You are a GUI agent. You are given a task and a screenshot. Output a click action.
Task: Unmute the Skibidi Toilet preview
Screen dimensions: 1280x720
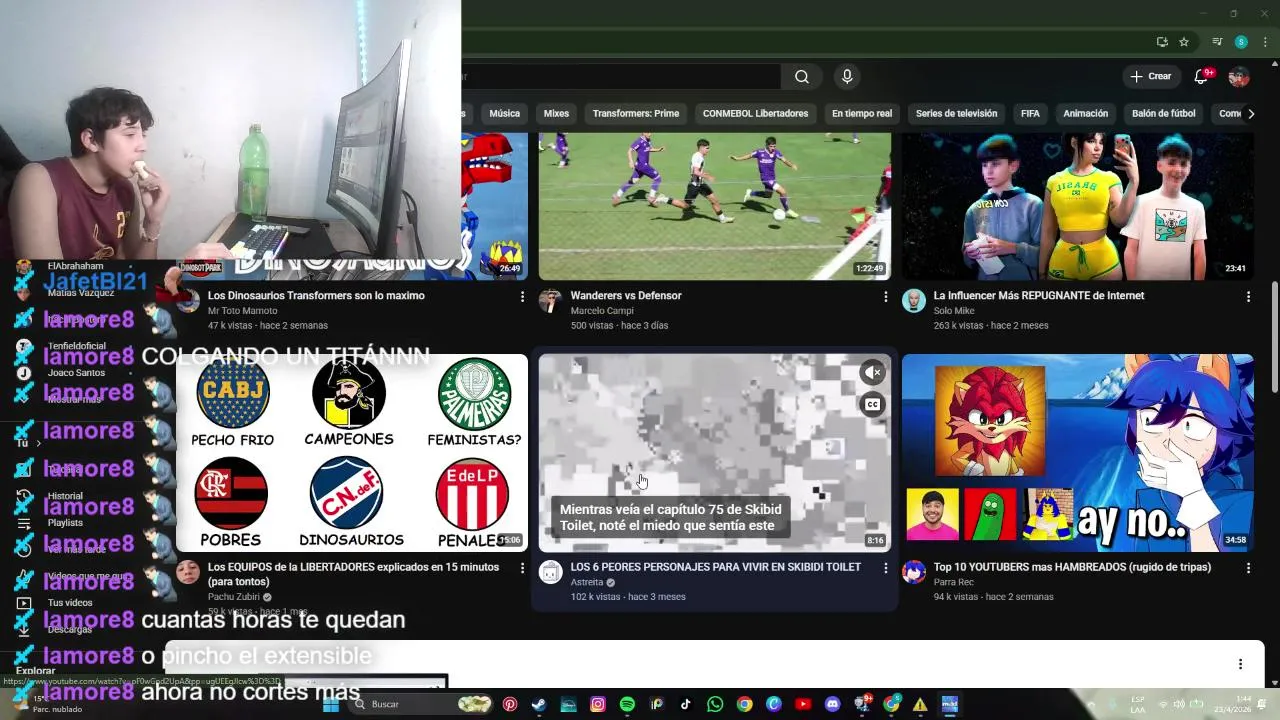[x=872, y=372]
